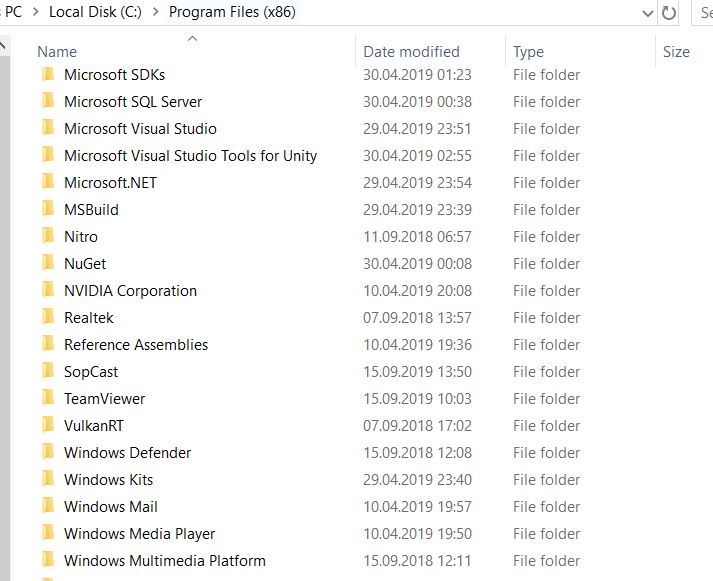Select the Windows Kits folder icon
The image size is (713, 581).
coord(48,479)
